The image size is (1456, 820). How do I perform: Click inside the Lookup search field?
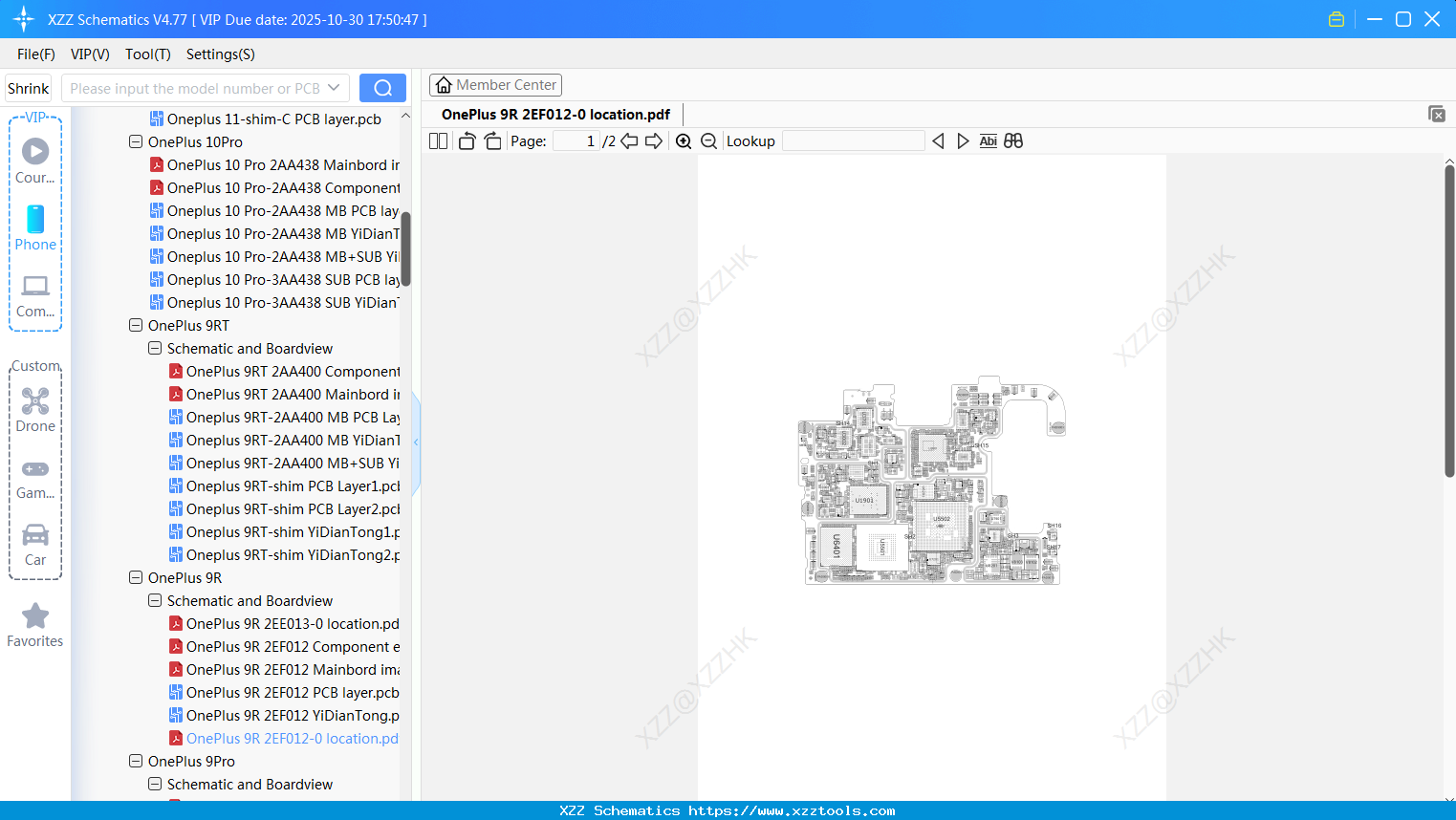point(852,140)
